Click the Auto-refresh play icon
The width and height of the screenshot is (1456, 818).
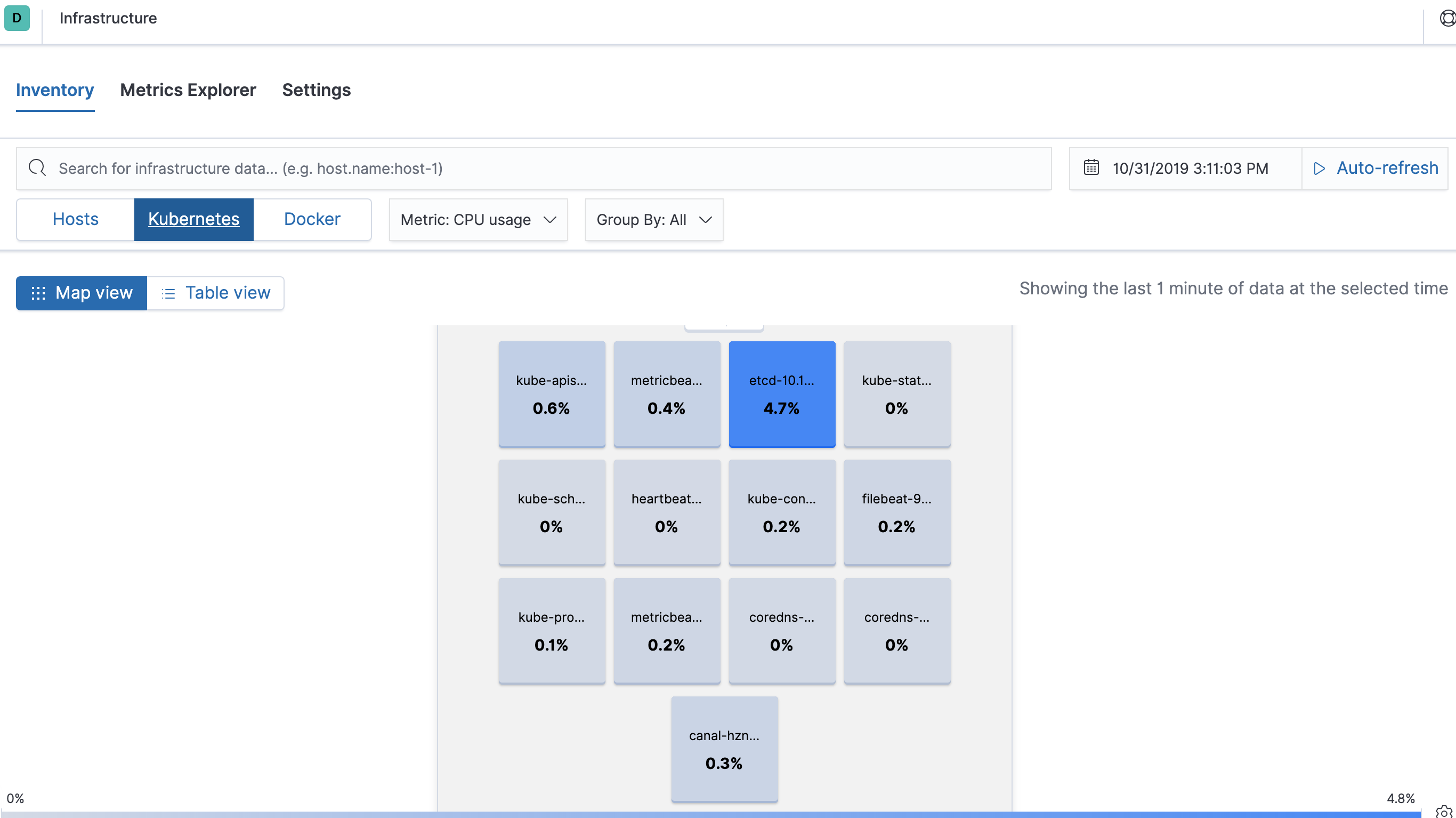click(x=1320, y=167)
